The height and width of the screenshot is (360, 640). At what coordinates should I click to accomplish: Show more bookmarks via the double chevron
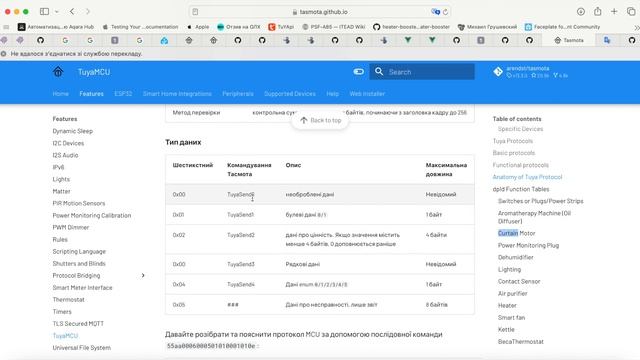pyautogui.click(x=636, y=27)
